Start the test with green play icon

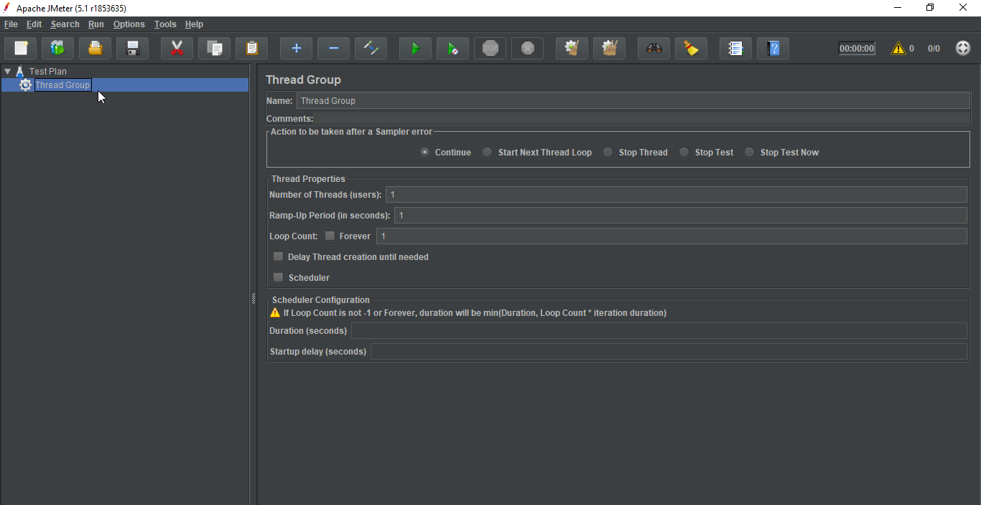[415, 48]
